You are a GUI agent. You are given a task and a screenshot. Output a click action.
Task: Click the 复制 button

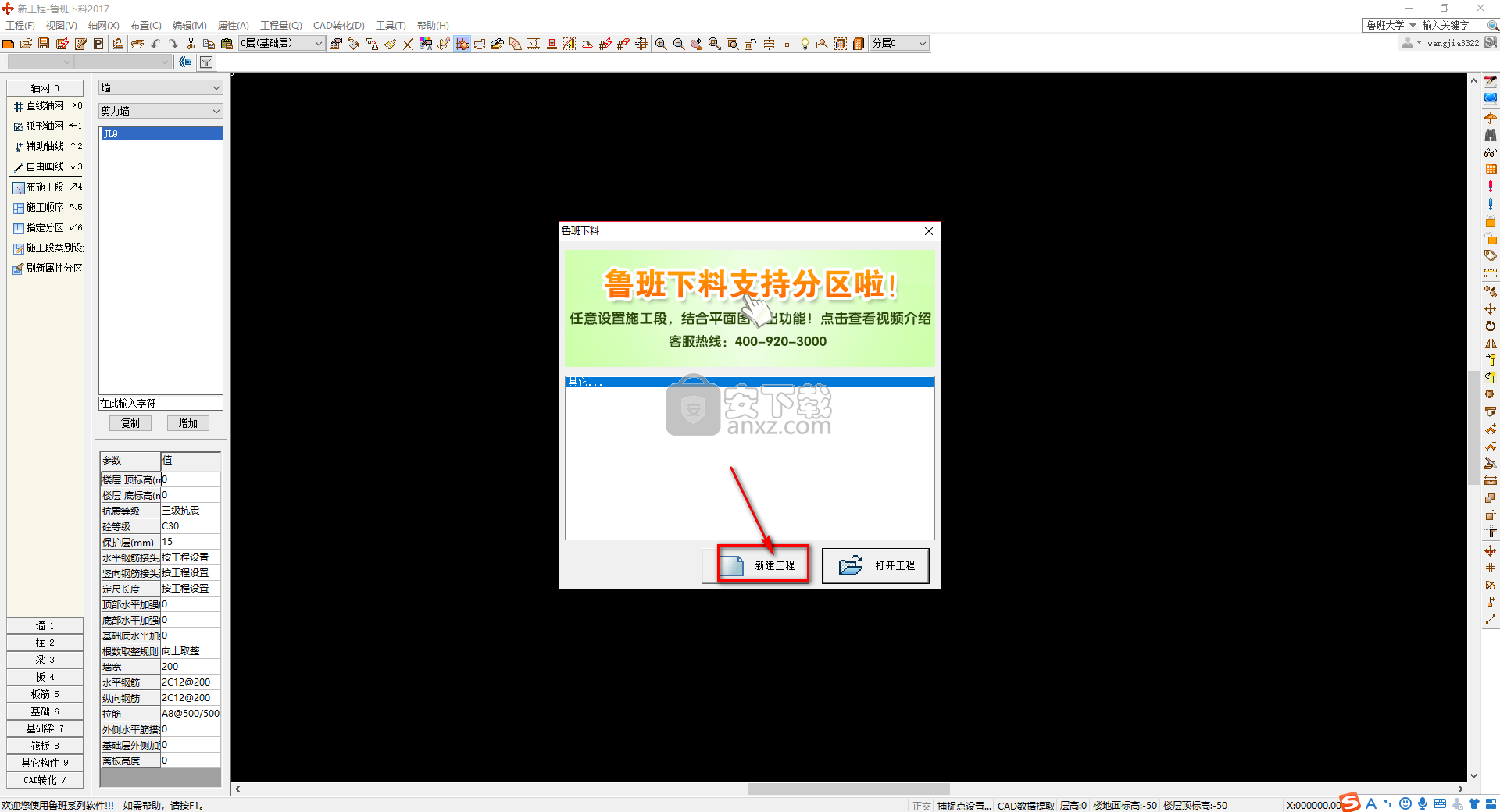click(130, 423)
